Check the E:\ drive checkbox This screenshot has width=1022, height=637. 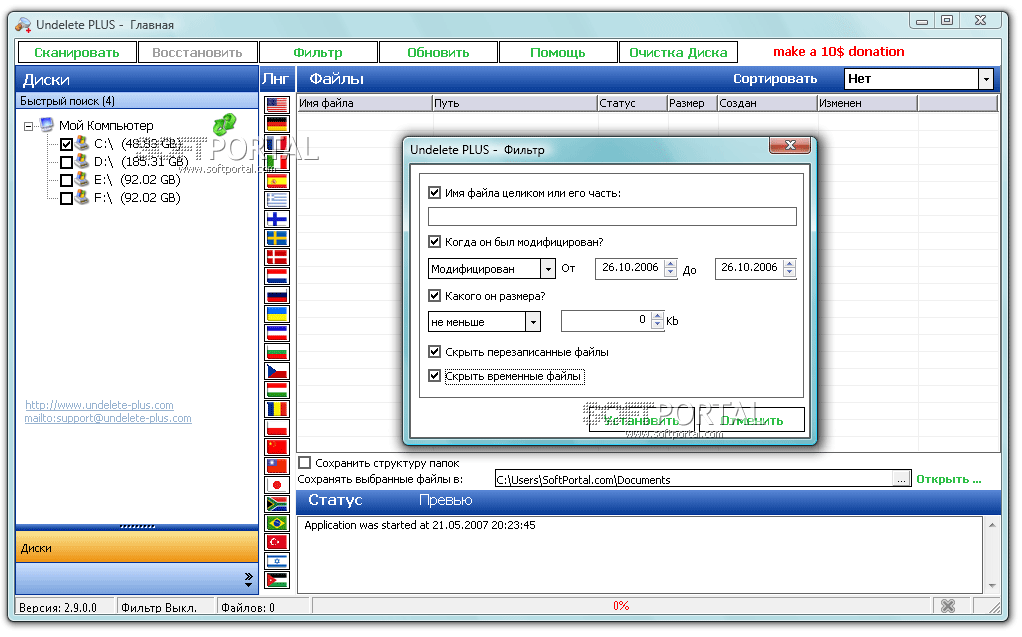click(x=66, y=181)
